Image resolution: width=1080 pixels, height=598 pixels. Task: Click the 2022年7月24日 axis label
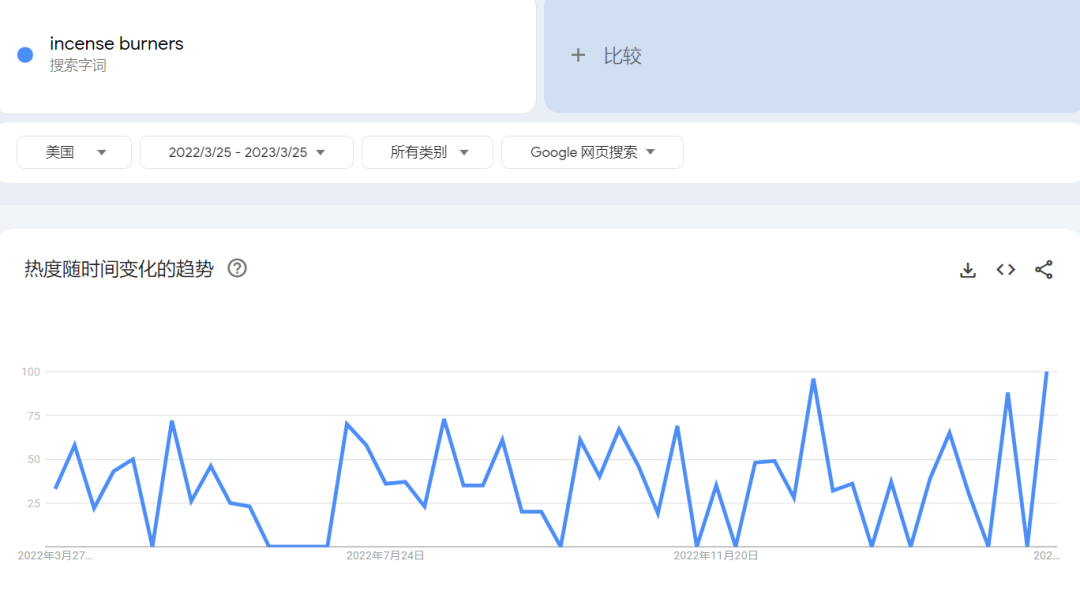coord(385,555)
